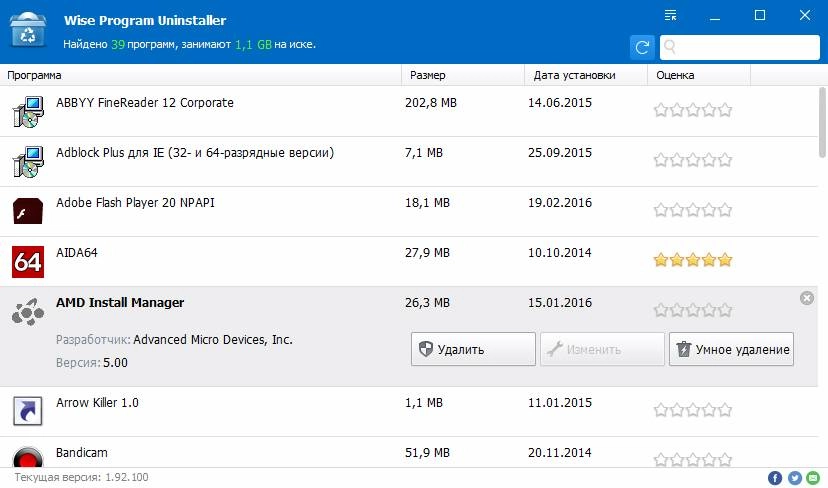Click install date 15.01.2016
This screenshot has width=828, height=488.
pyautogui.click(x=560, y=303)
